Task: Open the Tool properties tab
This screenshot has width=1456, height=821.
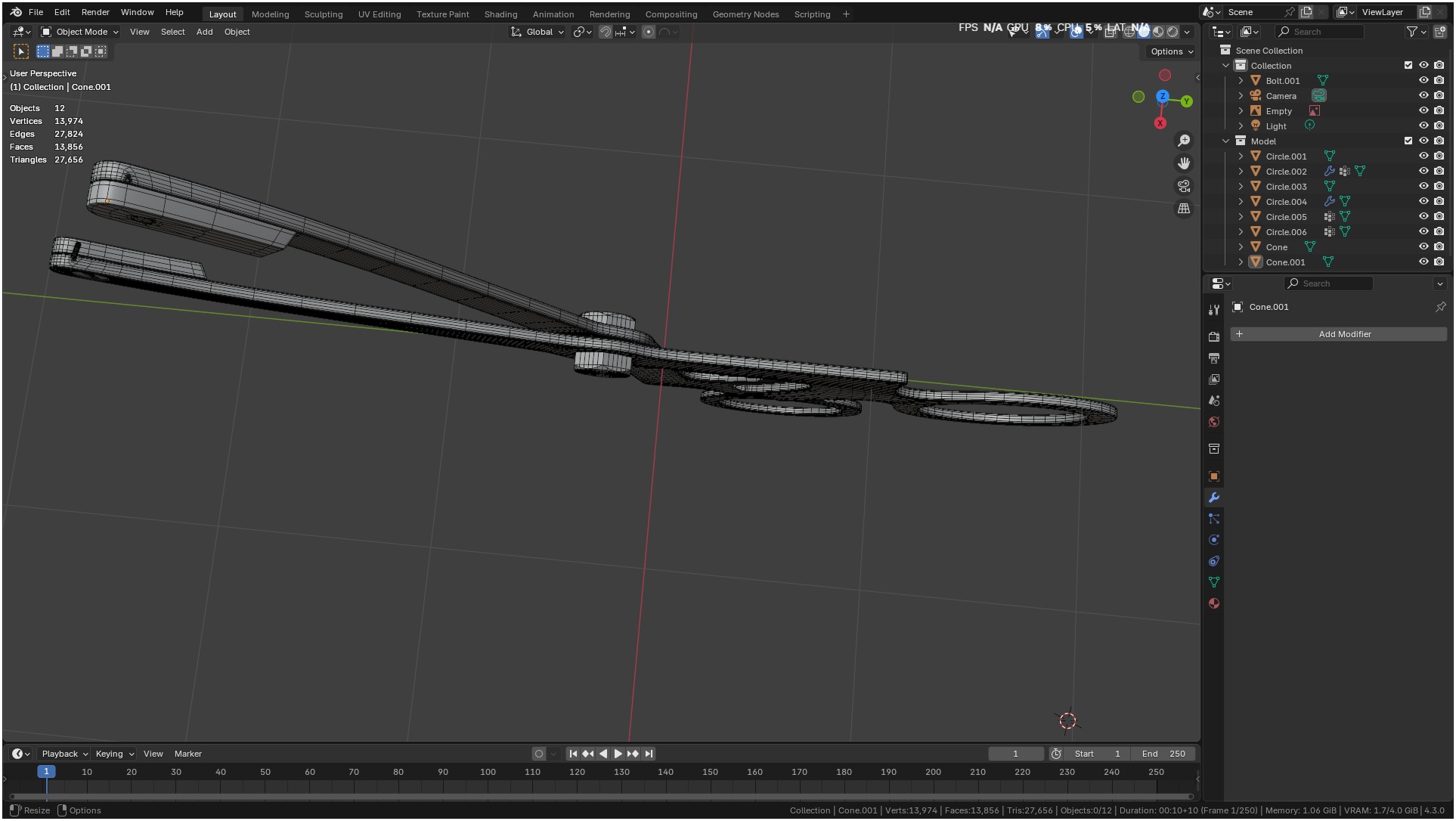Action: click(x=1214, y=310)
